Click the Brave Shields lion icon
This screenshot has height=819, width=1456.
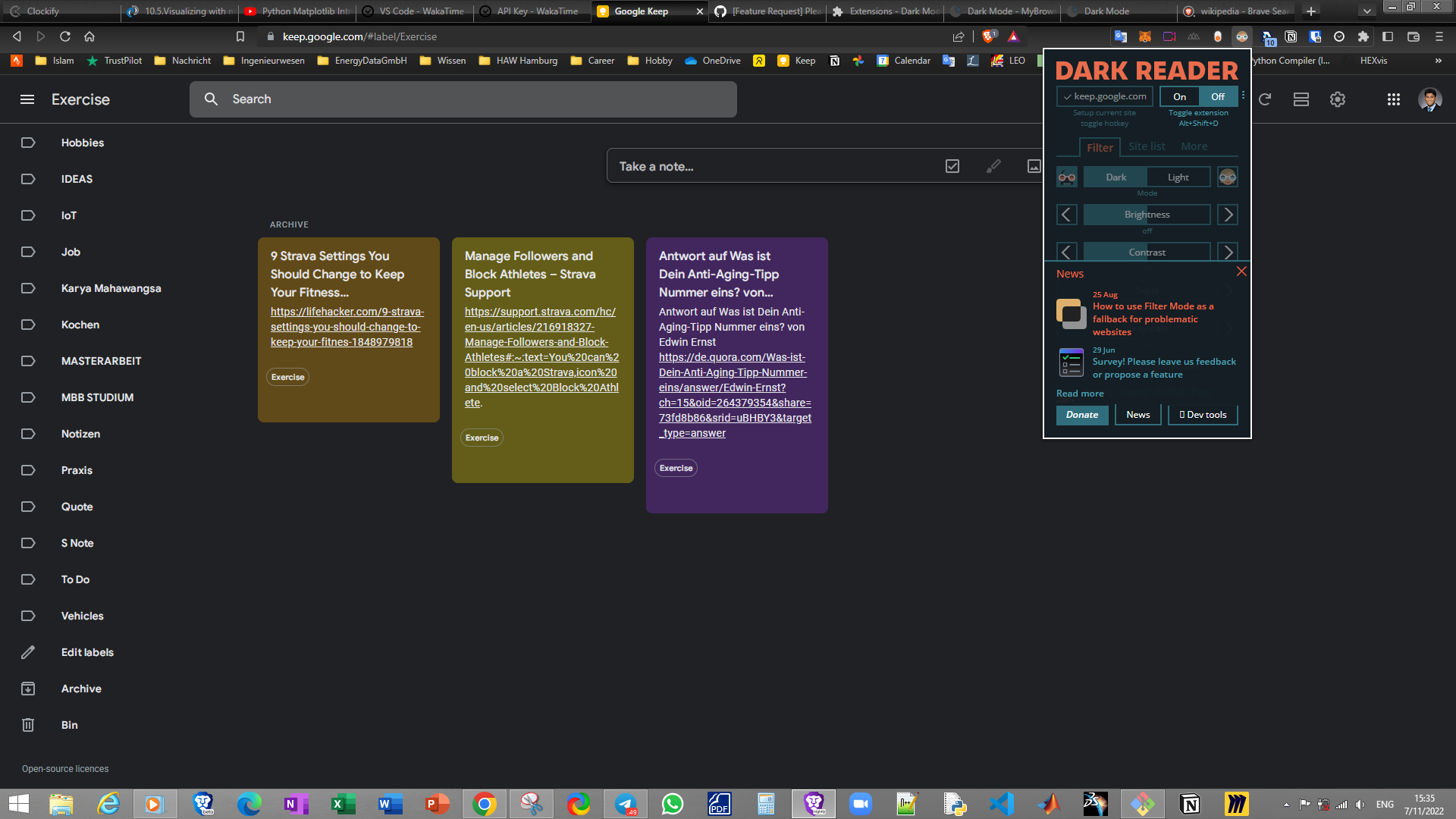pos(989,36)
